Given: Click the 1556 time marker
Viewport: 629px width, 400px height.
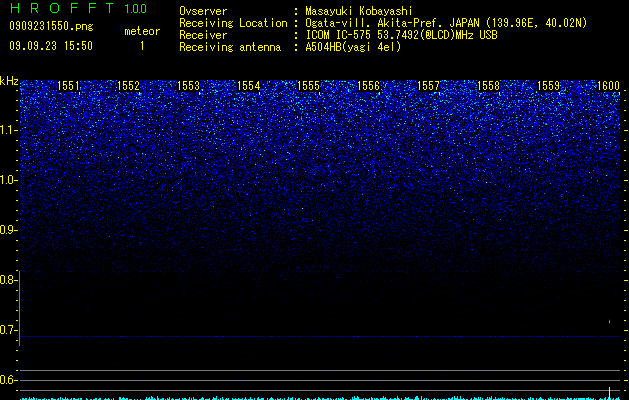Looking at the screenshot, I should pyautogui.click(x=369, y=86).
